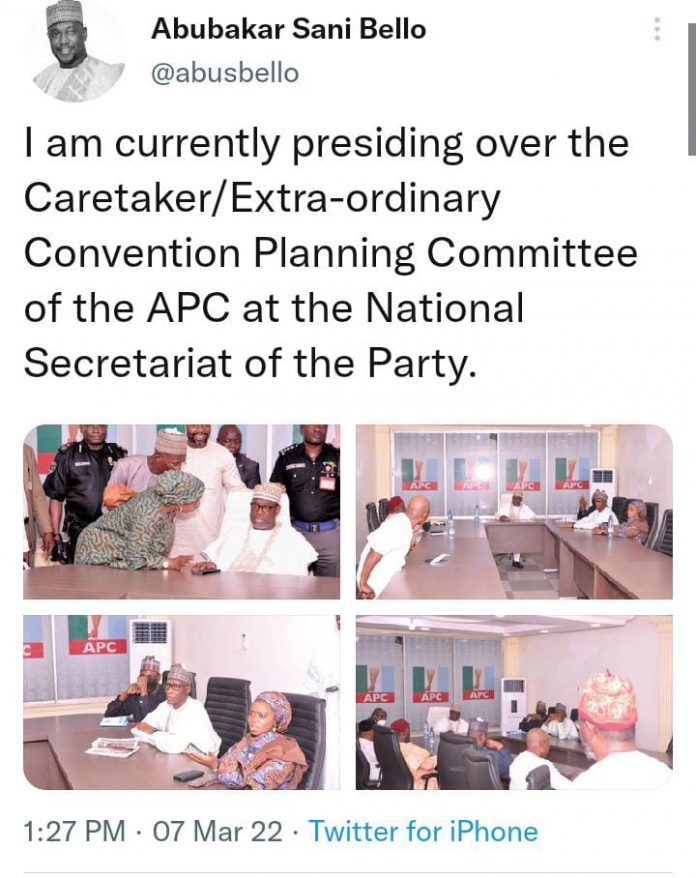The width and height of the screenshot is (696, 878).
Task: Open the top-right photo of the conference table
Action: click(x=514, y=512)
